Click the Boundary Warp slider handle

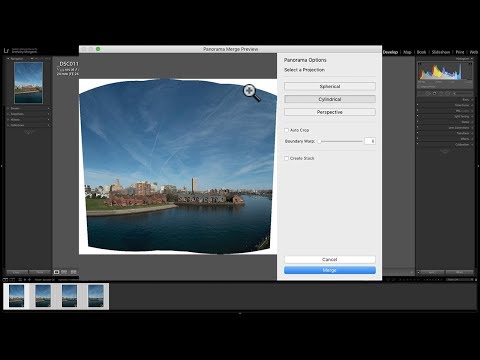pos(319,141)
